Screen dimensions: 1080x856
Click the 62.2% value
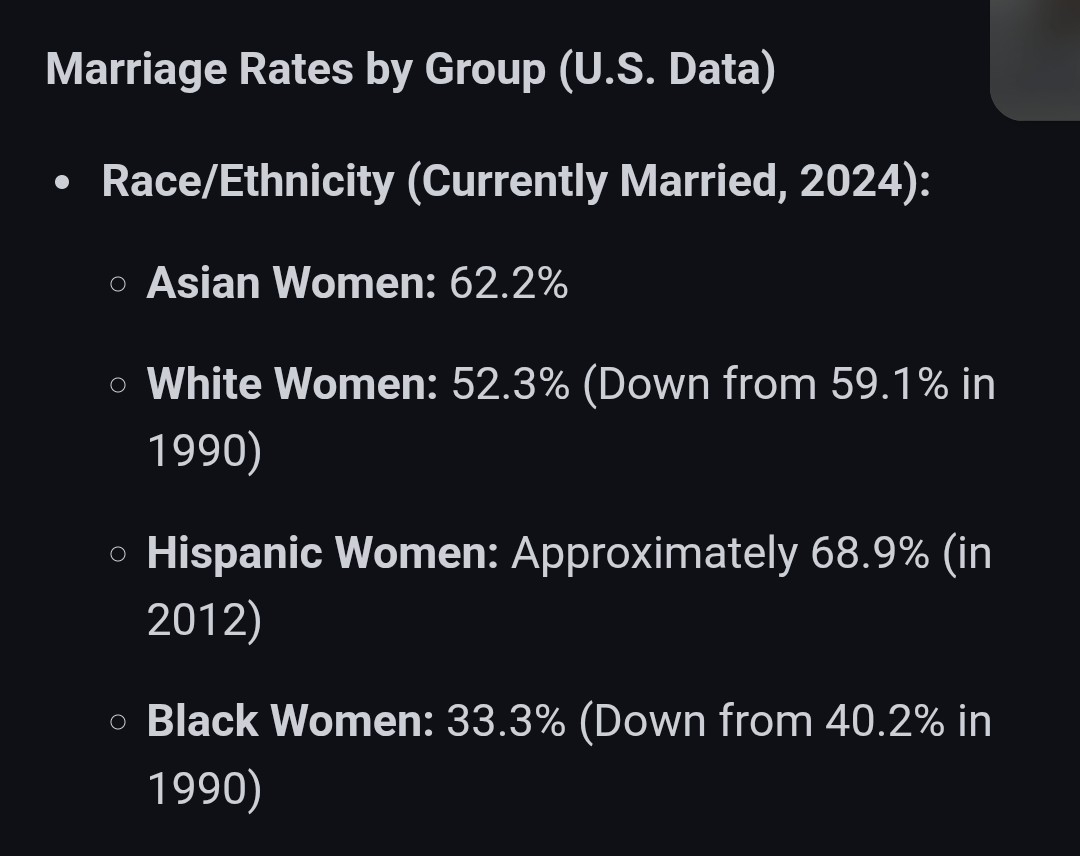[509, 284]
